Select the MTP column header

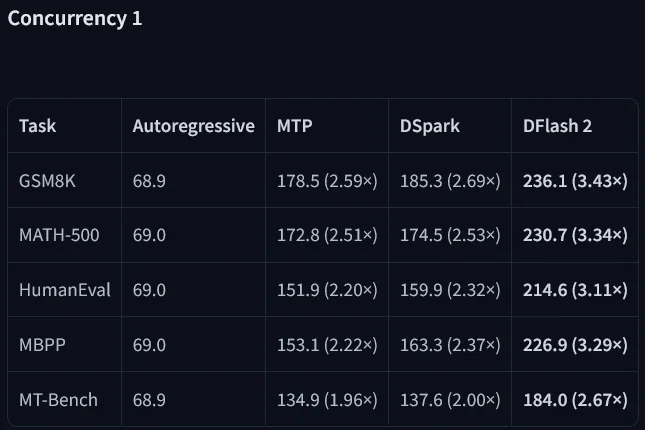[x=295, y=126]
